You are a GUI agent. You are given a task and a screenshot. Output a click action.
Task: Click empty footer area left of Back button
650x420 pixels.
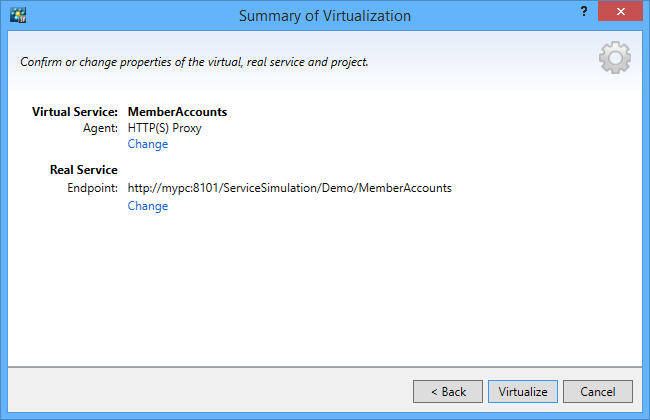[200, 391]
